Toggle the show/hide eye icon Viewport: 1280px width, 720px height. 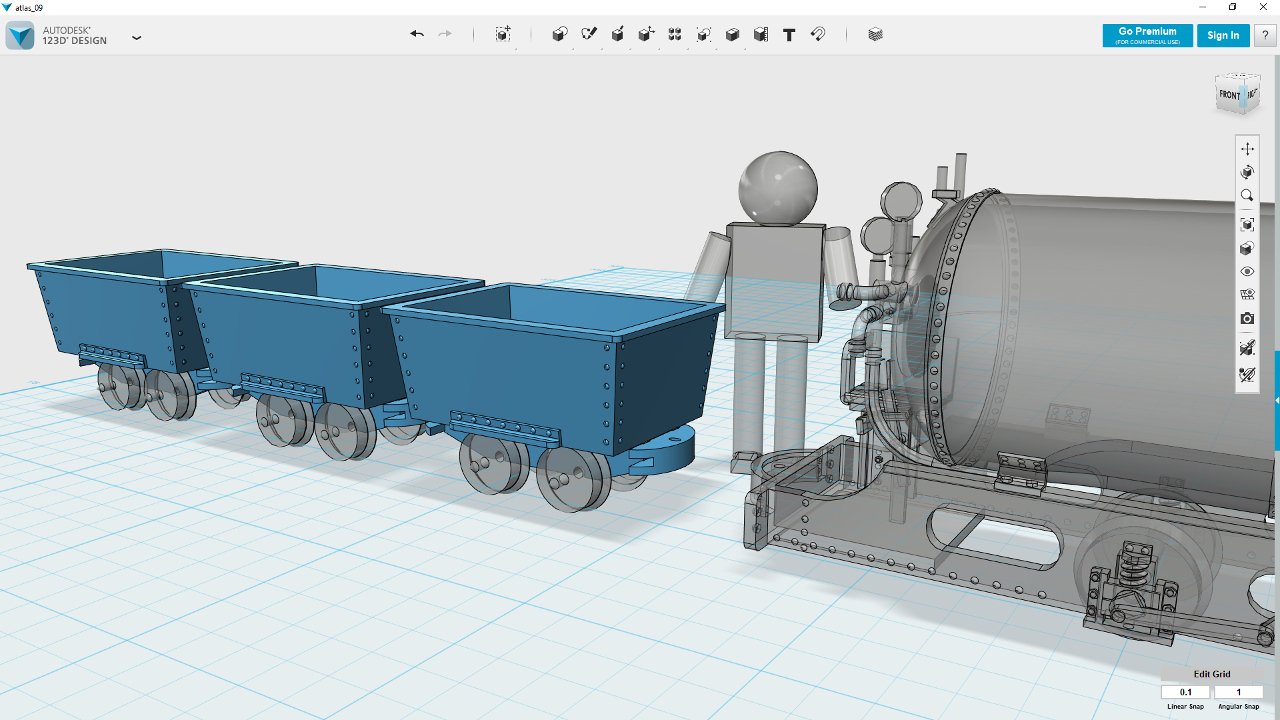(x=1247, y=271)
